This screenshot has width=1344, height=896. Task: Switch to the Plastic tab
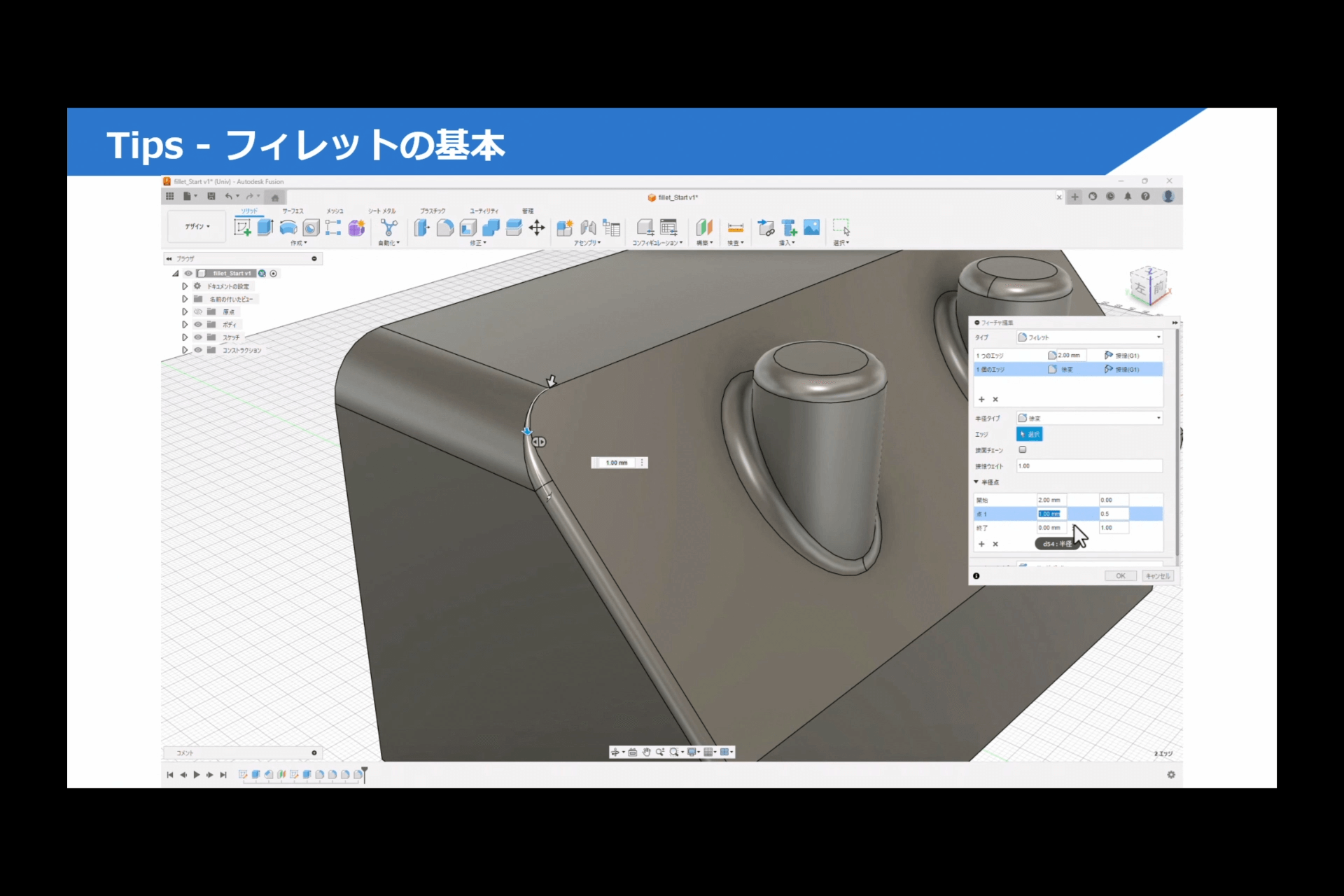pyautogui.click(x=433, y=211)
